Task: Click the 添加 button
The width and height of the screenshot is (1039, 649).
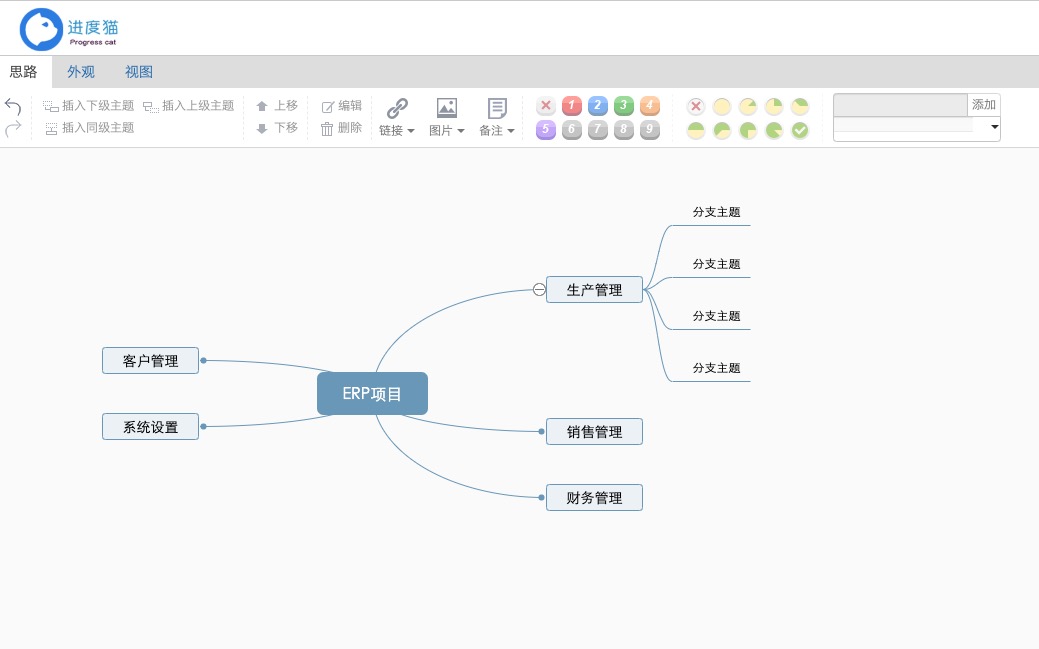Action: (984, 105)
